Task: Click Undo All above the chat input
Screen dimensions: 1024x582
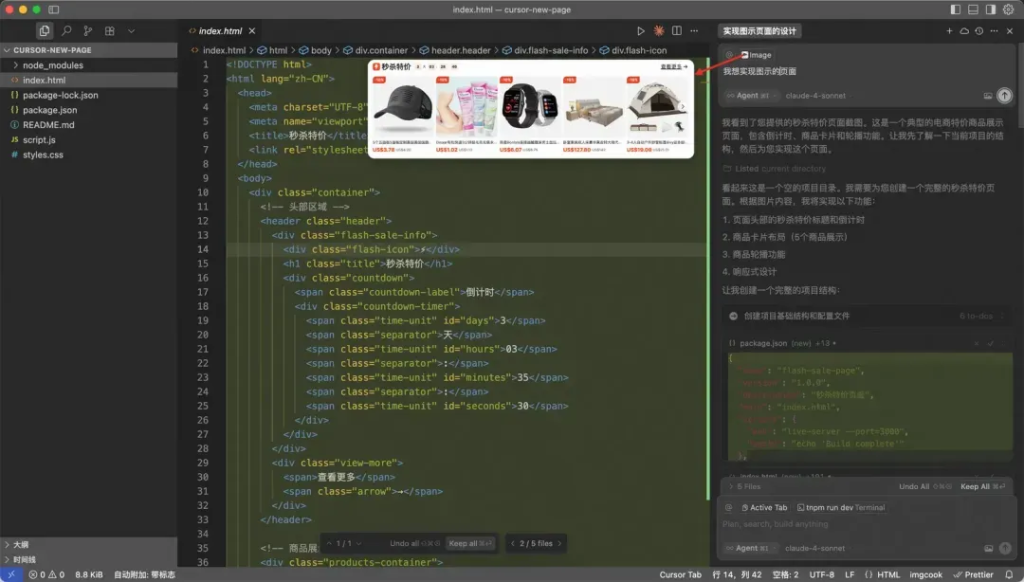Action: point(914,487)
